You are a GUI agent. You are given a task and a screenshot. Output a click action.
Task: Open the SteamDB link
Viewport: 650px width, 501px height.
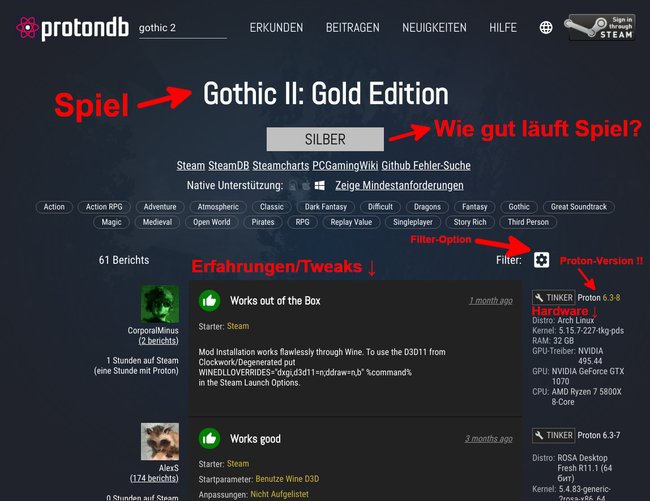coord(228,165)
